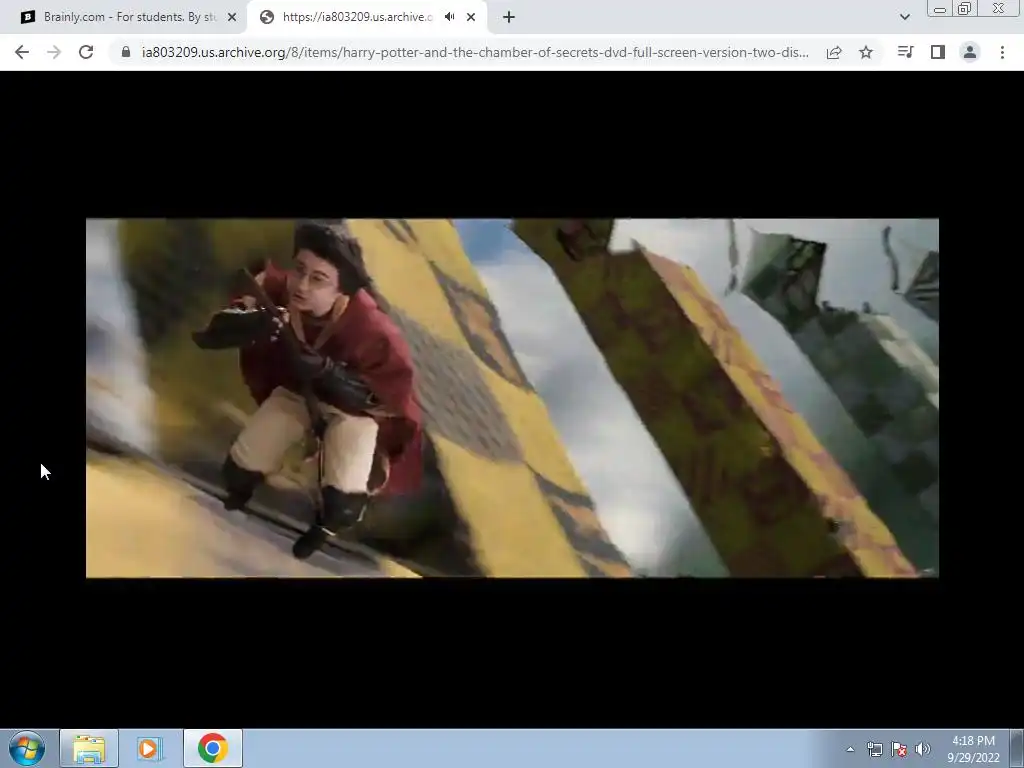Open the clock showing 4:18 PM
1024x768 pixels.
coord(973,749)
